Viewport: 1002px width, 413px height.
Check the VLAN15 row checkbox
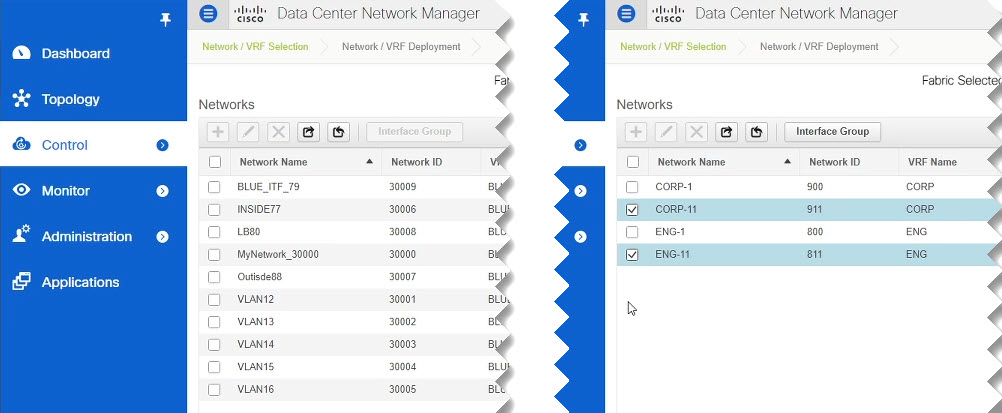214,367
